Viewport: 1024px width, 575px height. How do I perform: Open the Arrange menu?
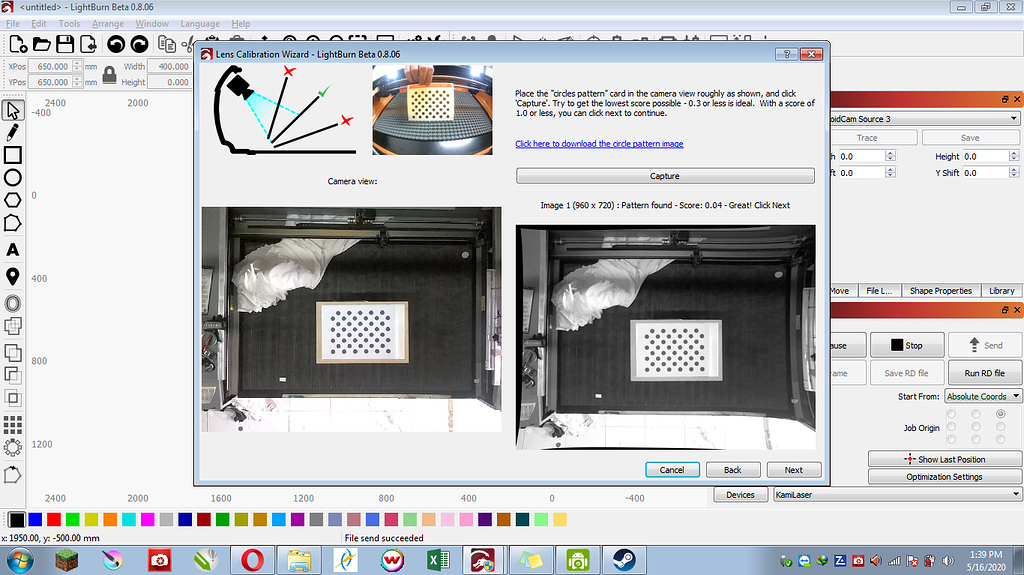click(108, 24)
